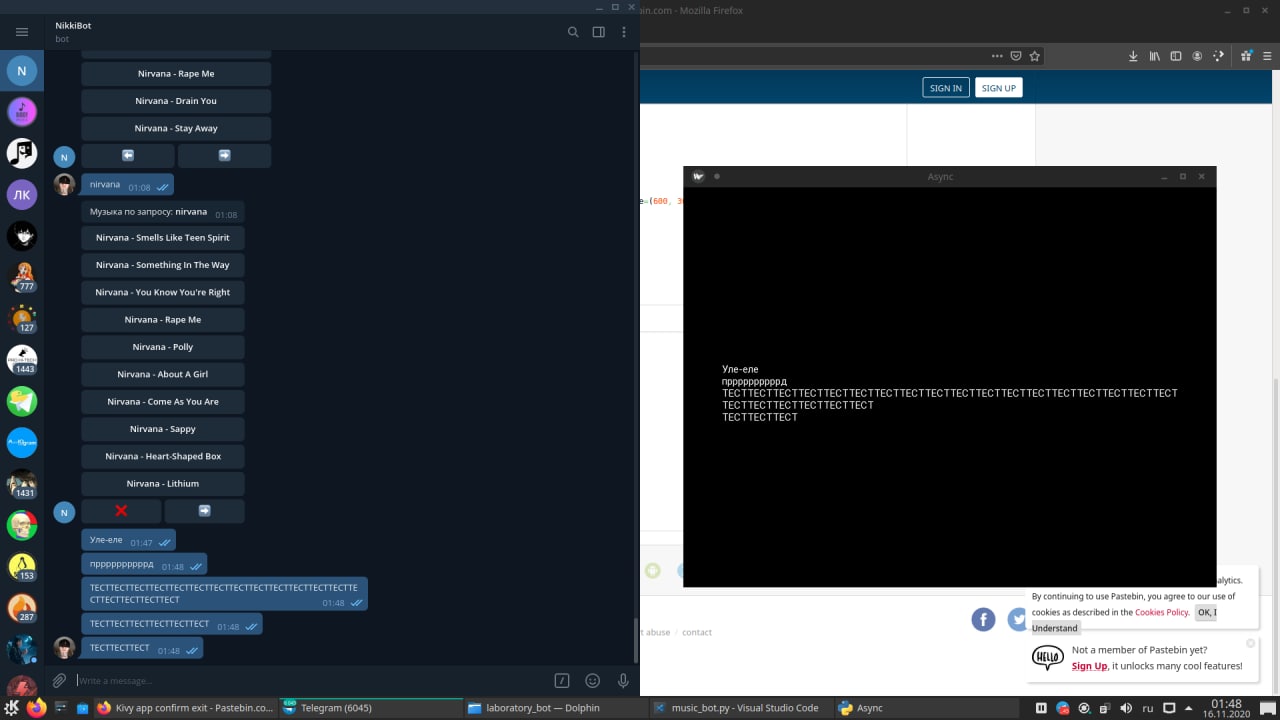Screen dimensions: 1280x720
Task: Open sidebar chat with 1443 unread badge
Action: (22, 360)
